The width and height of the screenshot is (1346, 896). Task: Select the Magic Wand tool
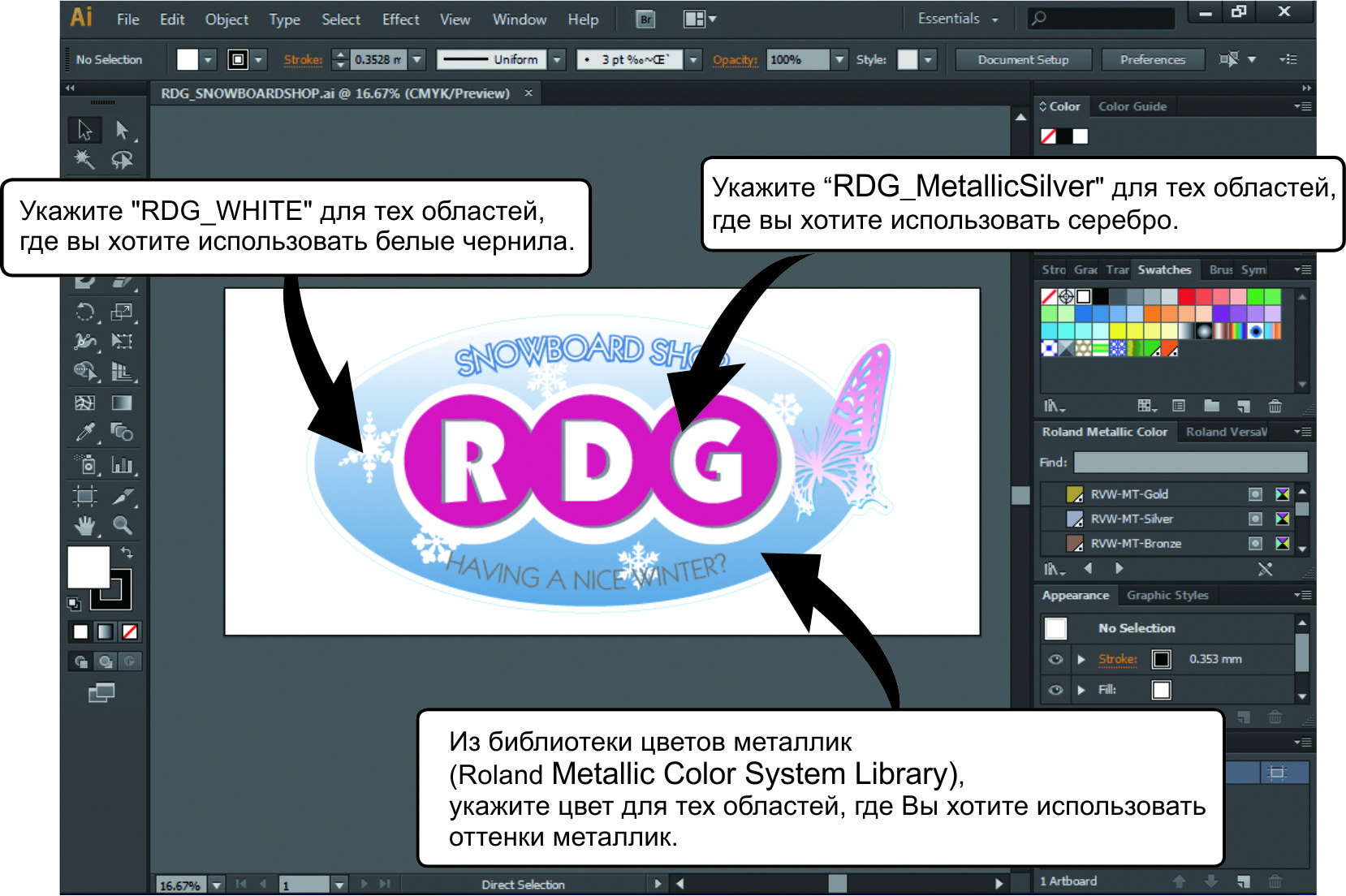84,159
